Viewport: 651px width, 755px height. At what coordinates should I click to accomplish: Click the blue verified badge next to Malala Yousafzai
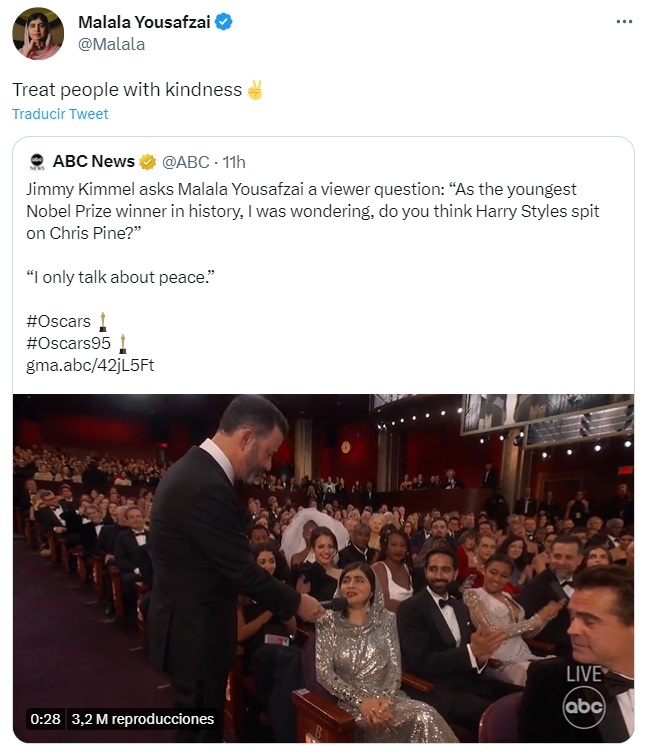click(224, 23)
